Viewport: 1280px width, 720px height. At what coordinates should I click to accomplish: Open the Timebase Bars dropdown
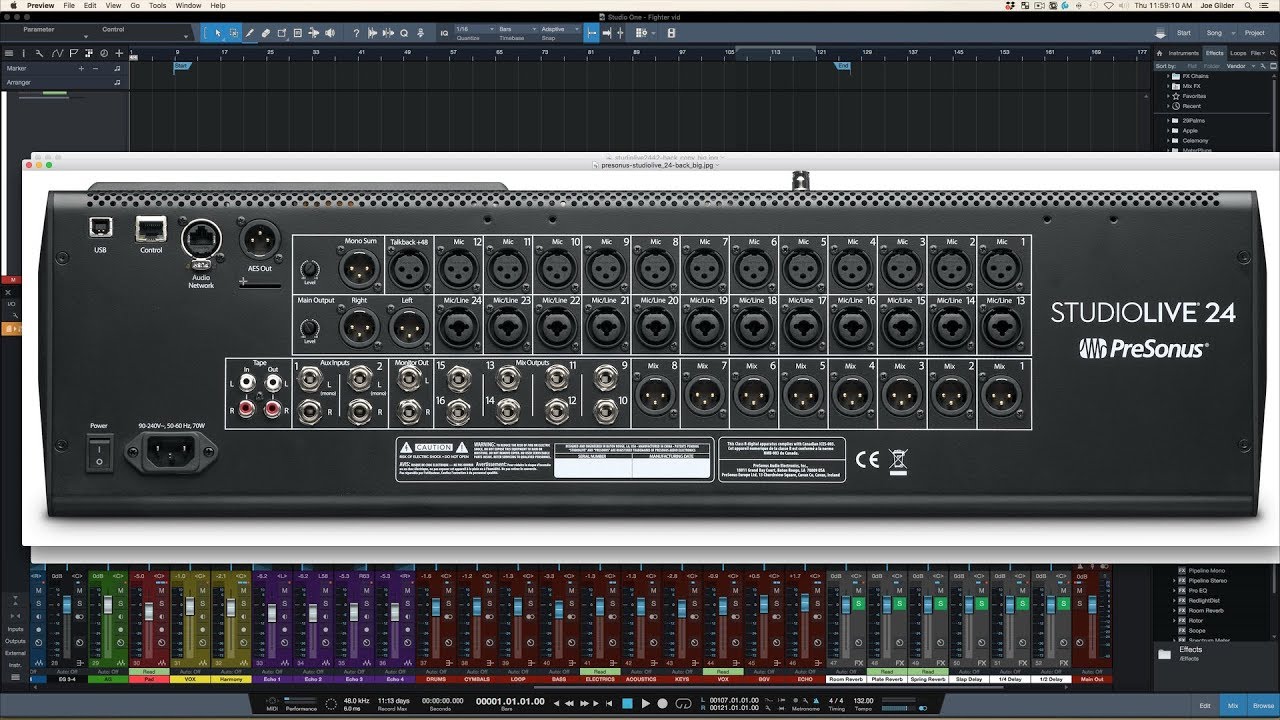point(518,29)
